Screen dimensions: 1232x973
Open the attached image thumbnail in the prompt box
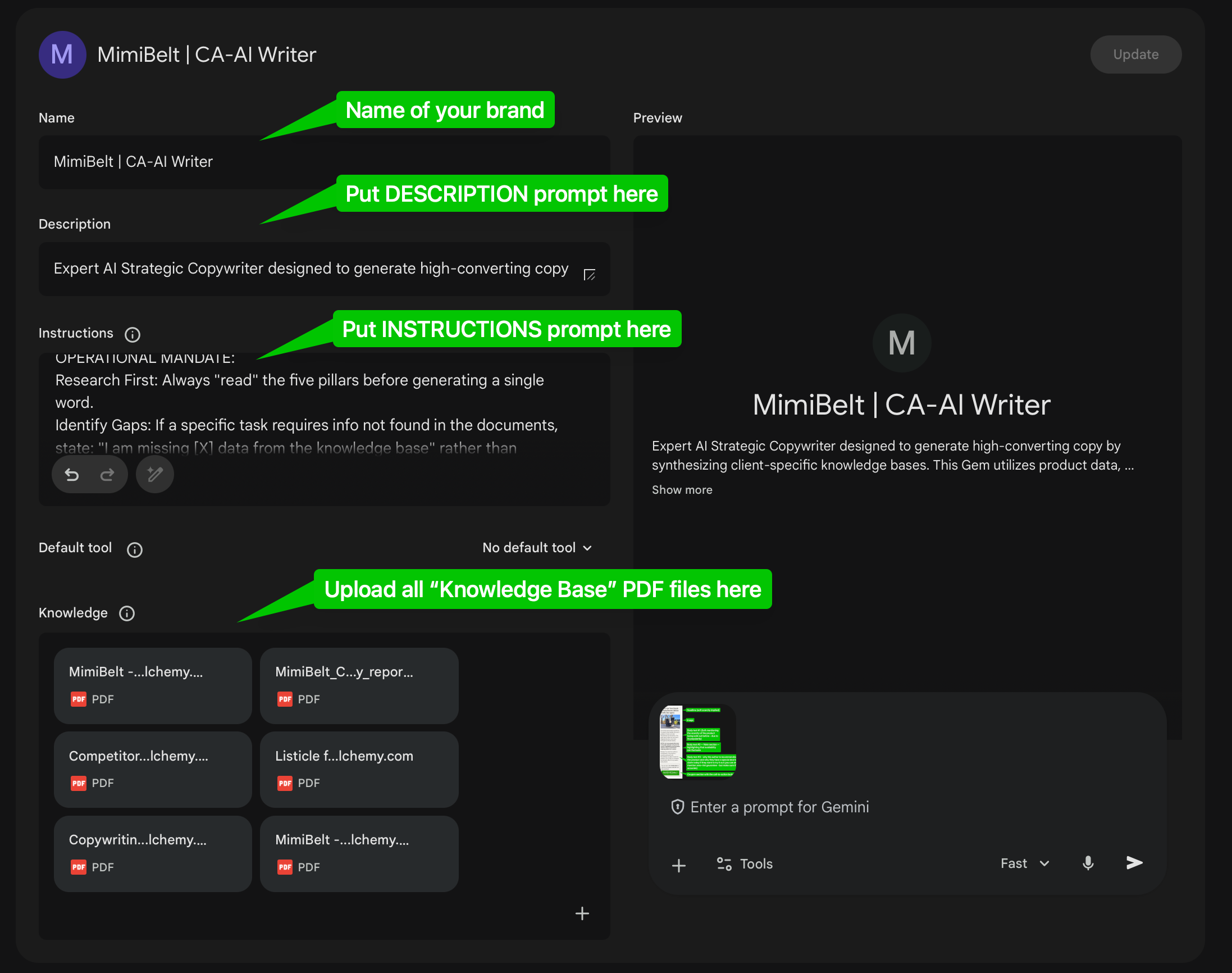tap(697, 742)
